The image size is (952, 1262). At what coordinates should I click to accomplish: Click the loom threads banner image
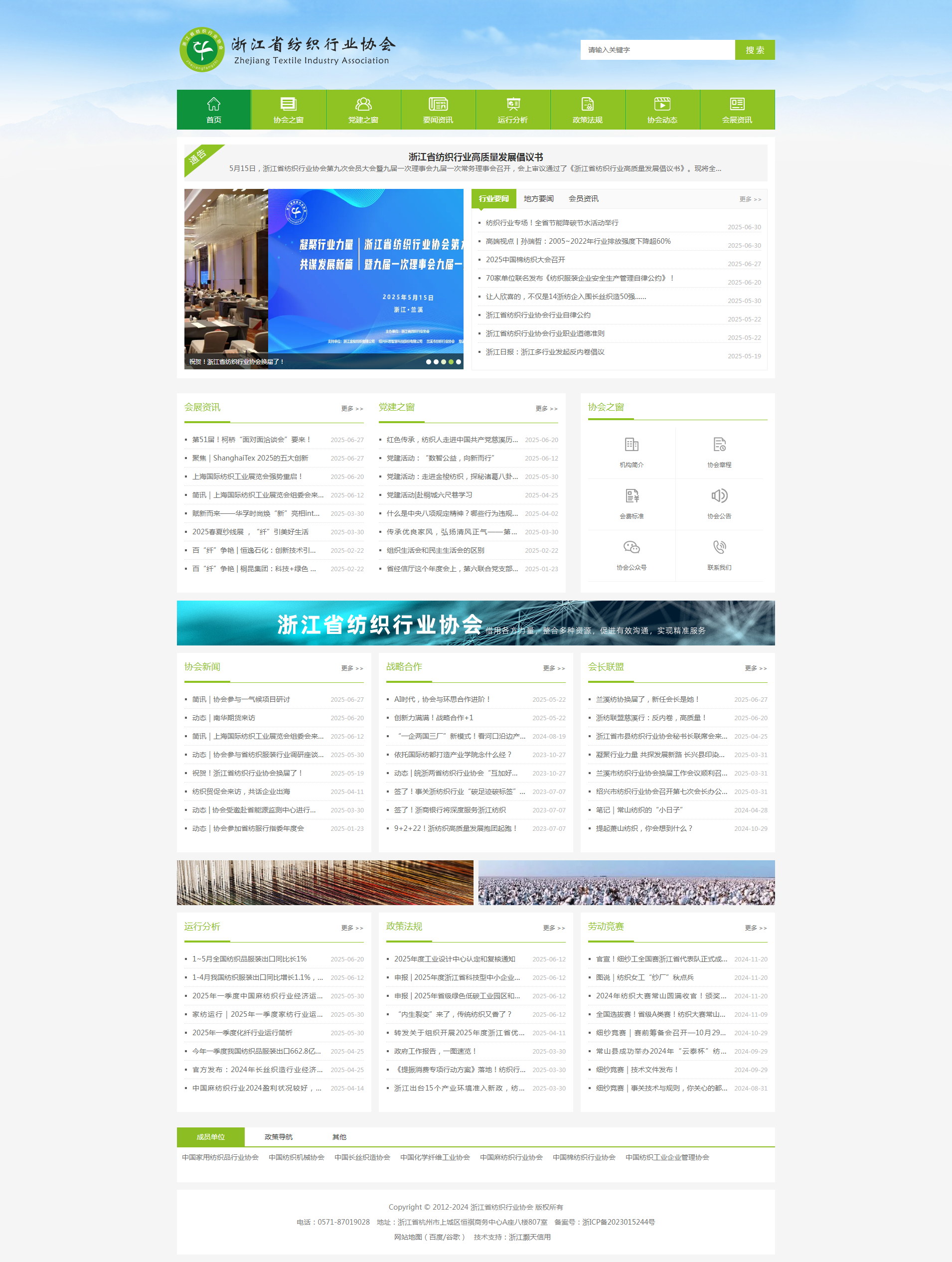pyautogui.click(x=325, y=882)
